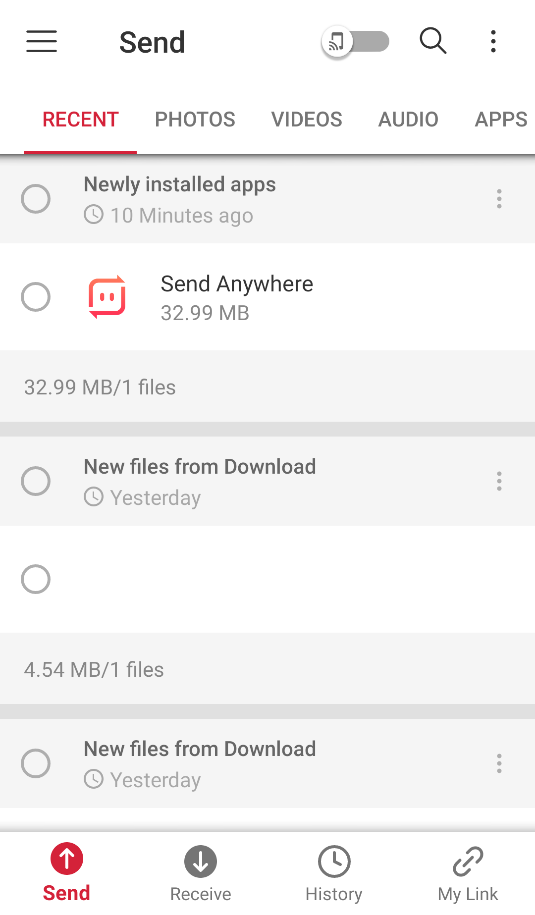Switch to the VIDEOS tab

tap(306, 120)
